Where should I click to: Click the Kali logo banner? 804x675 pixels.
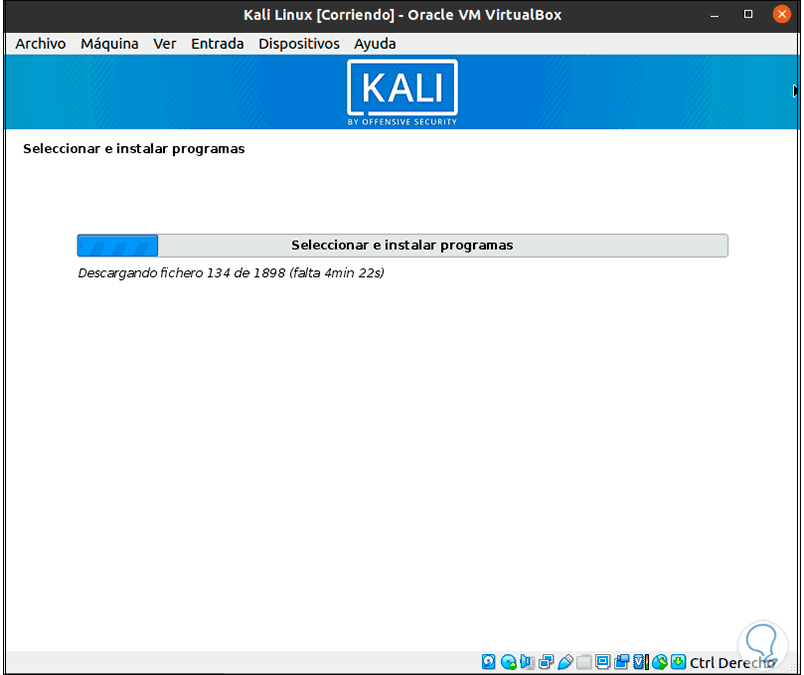click(403, 92)
